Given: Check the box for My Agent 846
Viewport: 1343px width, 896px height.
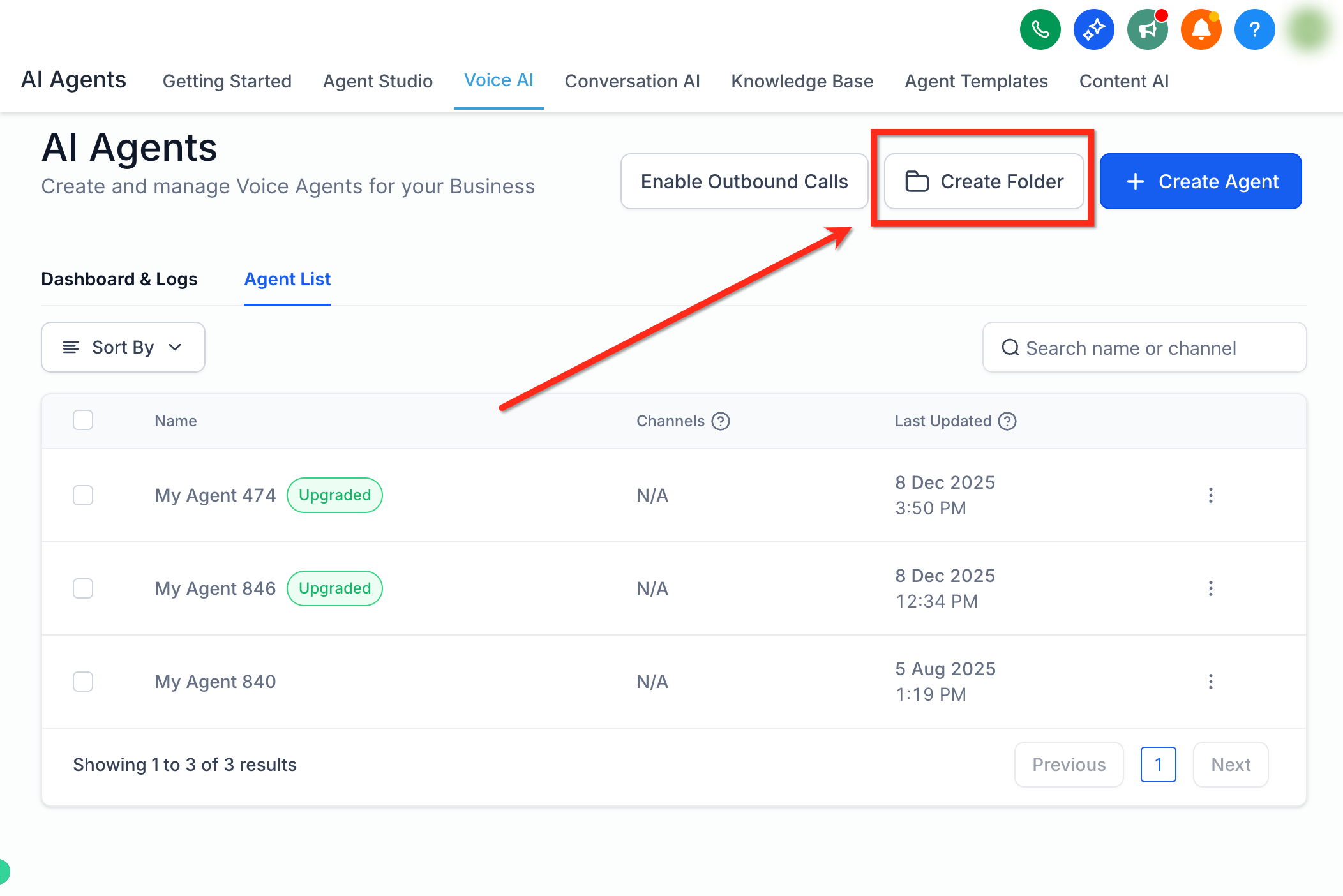Looking at the screenshot, I should tap(83, 588).
